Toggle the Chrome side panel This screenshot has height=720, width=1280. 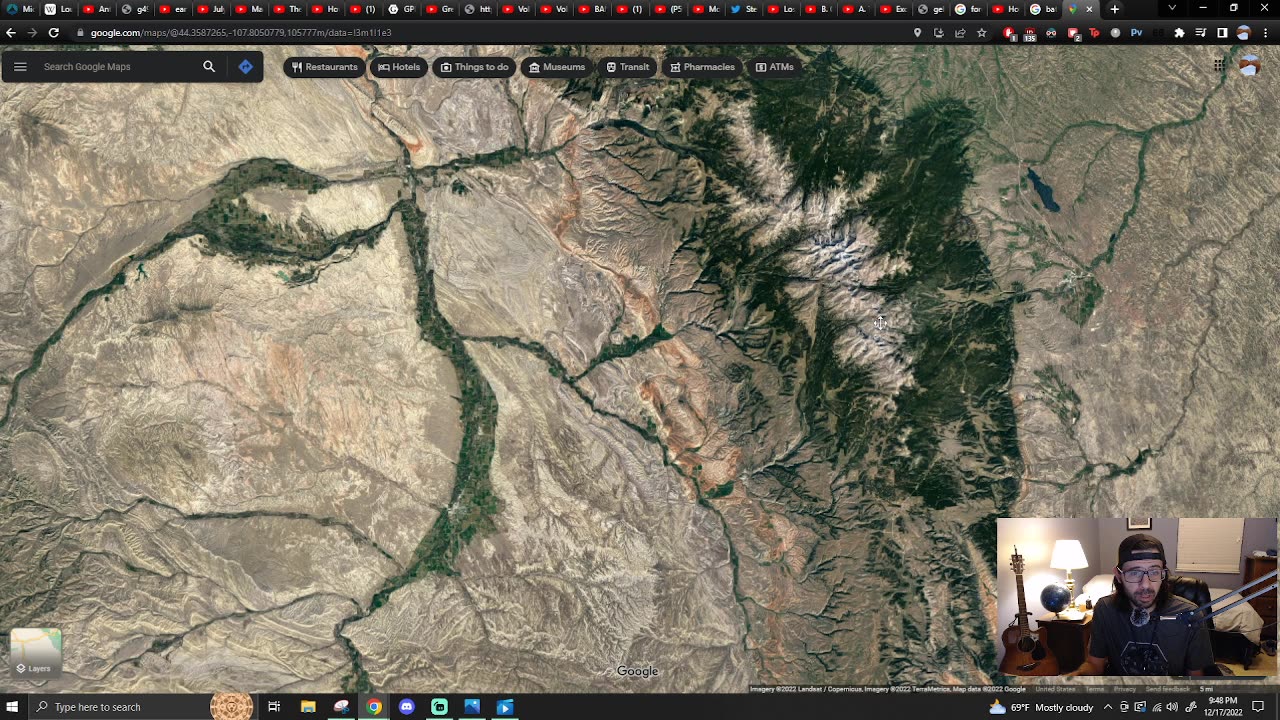click(1222, 33)
